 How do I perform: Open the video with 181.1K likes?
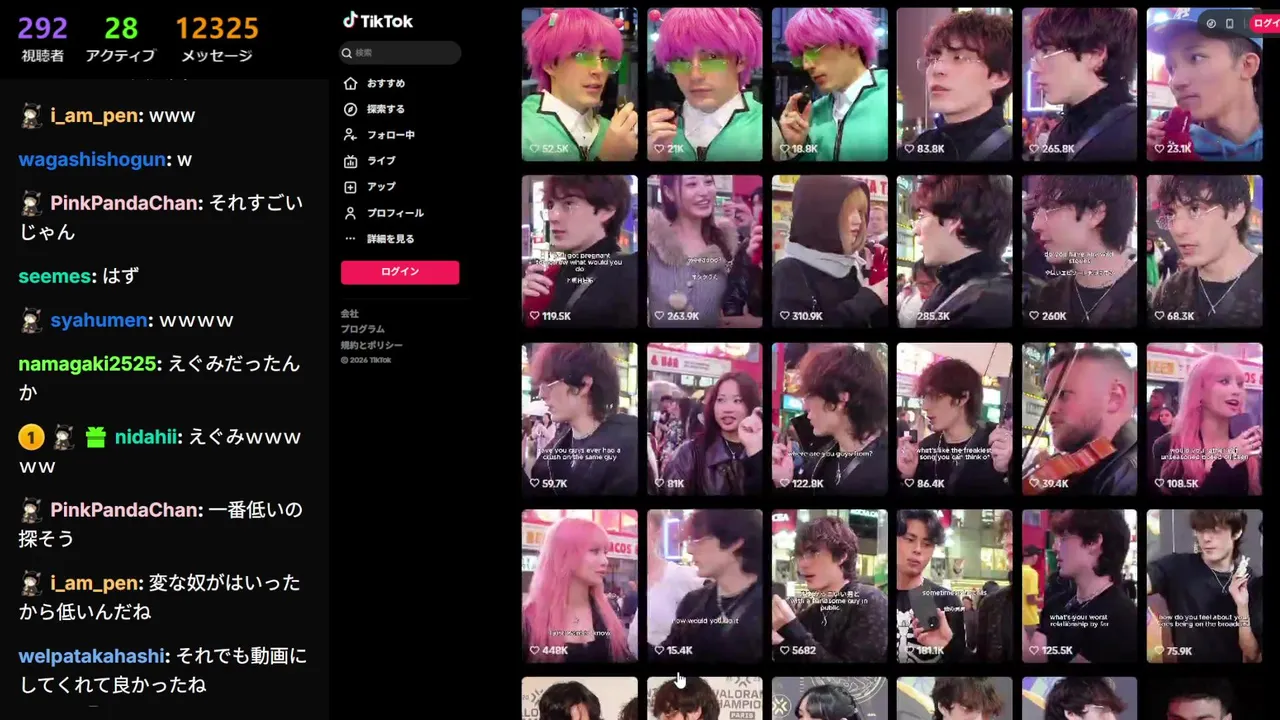click(954, 586)
